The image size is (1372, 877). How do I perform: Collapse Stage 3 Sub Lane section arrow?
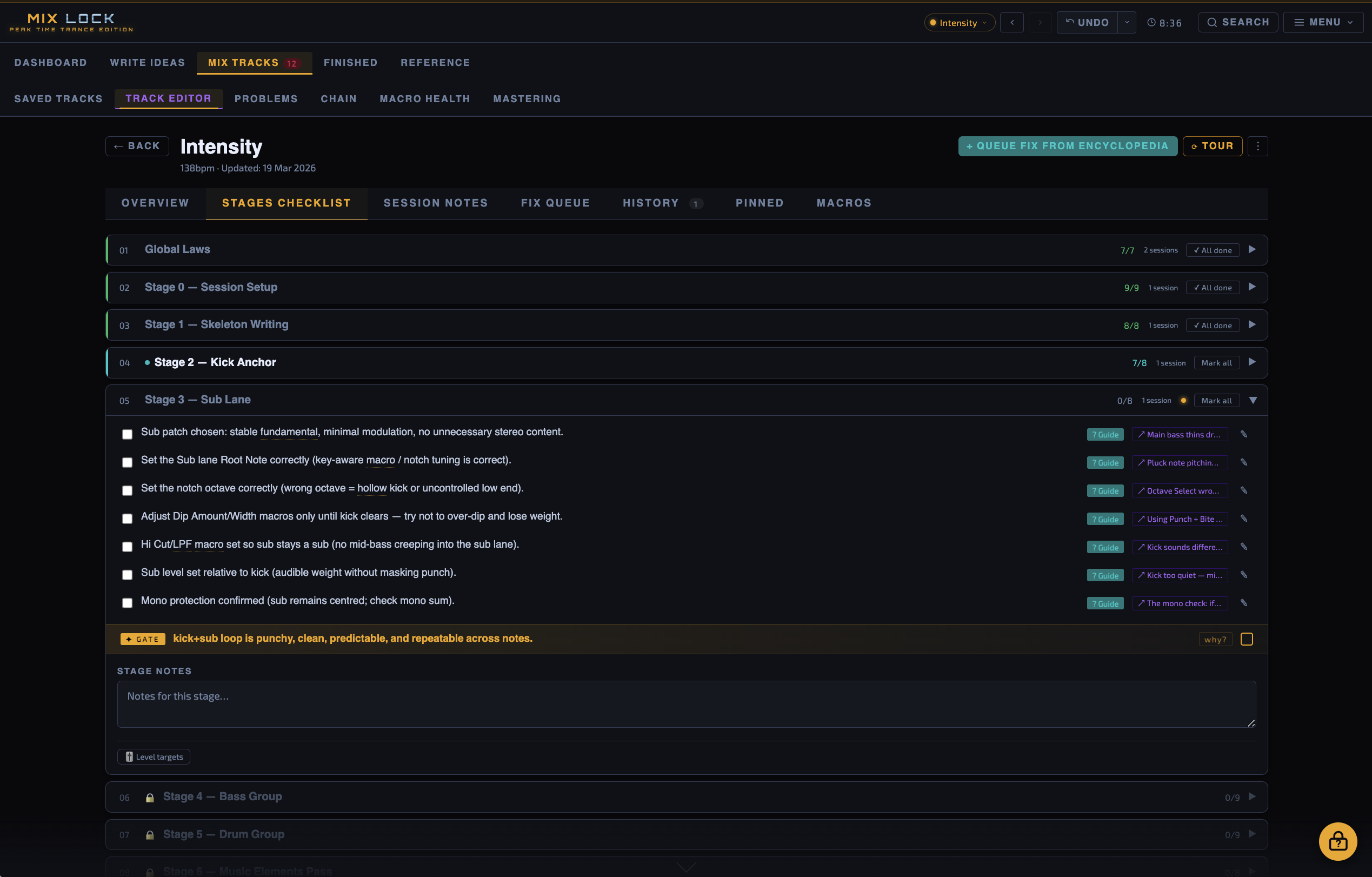(x=1253, y=401)
